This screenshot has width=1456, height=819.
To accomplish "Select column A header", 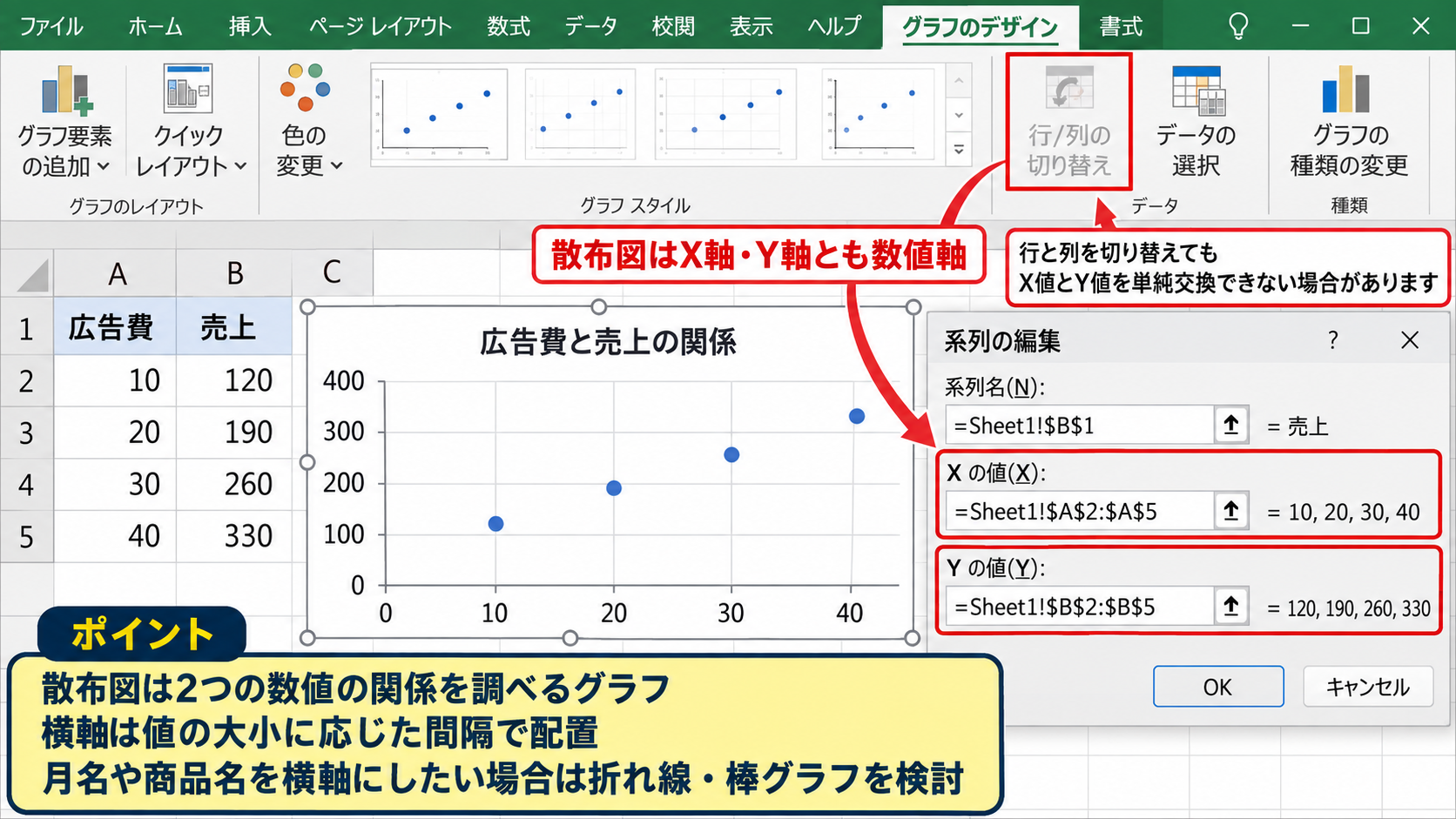I will pos(116,273).
